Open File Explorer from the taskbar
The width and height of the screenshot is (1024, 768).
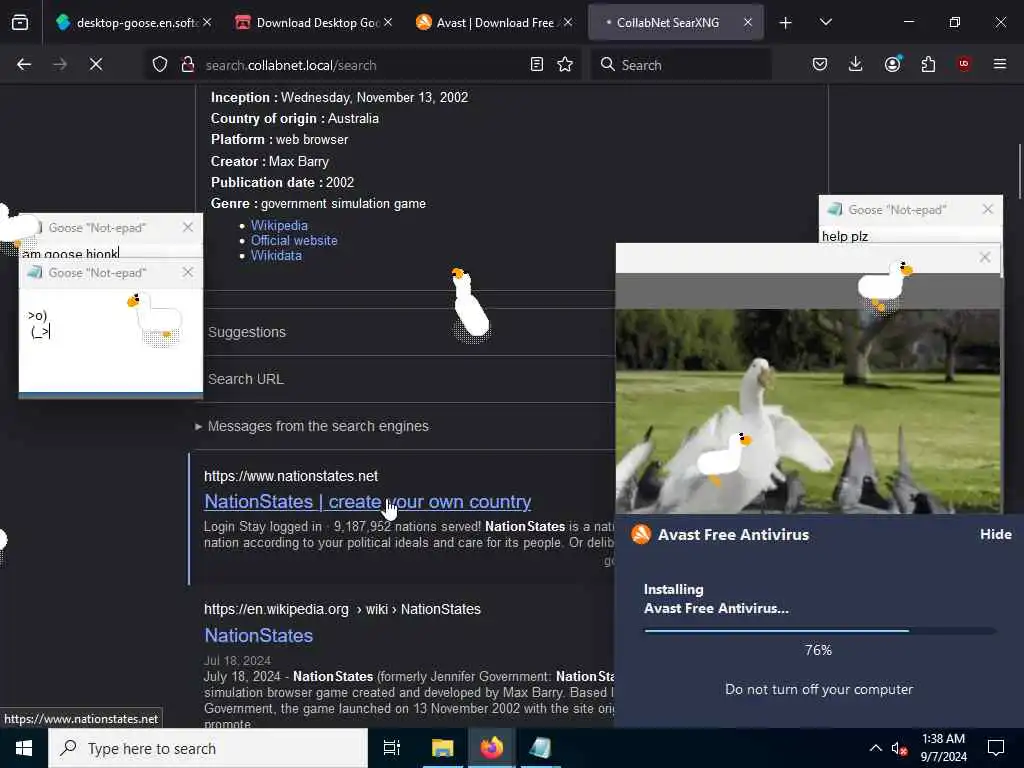(442, 748)
